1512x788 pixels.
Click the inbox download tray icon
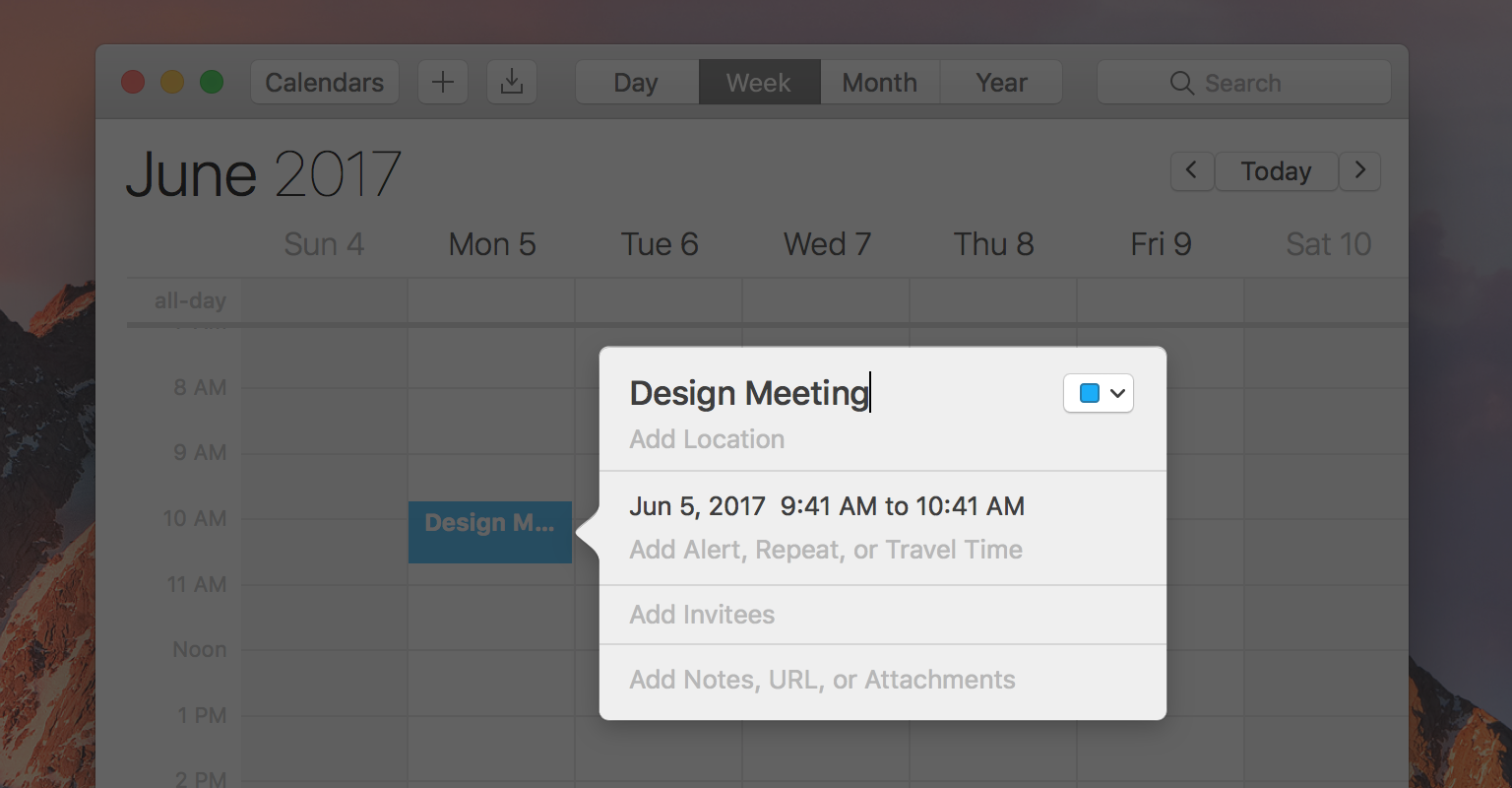click(512, 83)
